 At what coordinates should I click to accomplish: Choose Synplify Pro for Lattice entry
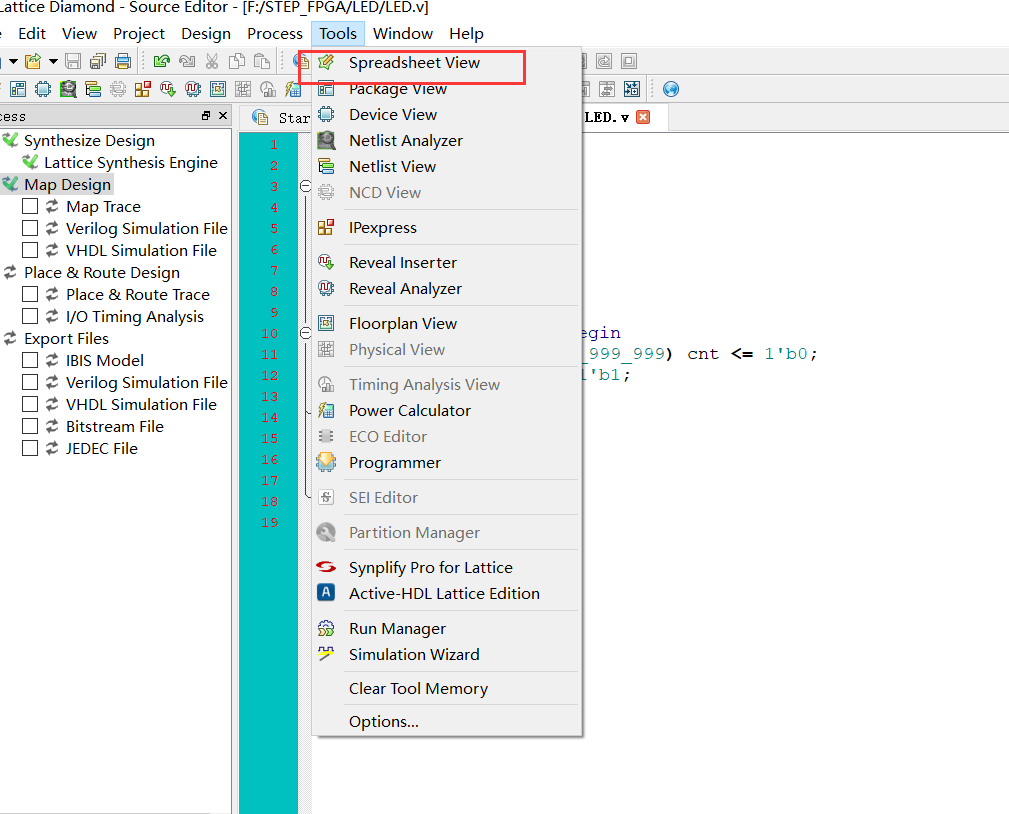447,568
